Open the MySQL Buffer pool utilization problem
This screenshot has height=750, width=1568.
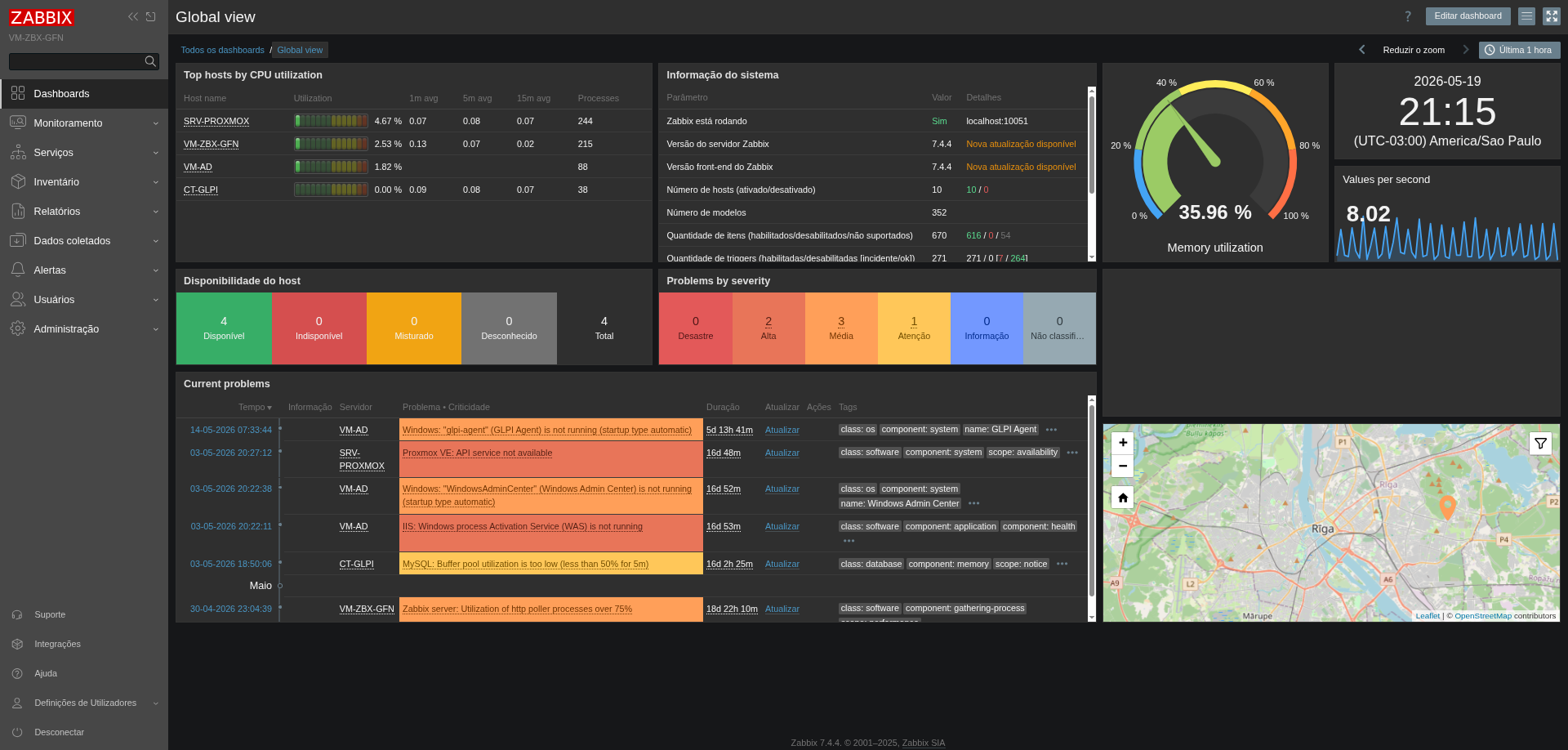[525, 564]
